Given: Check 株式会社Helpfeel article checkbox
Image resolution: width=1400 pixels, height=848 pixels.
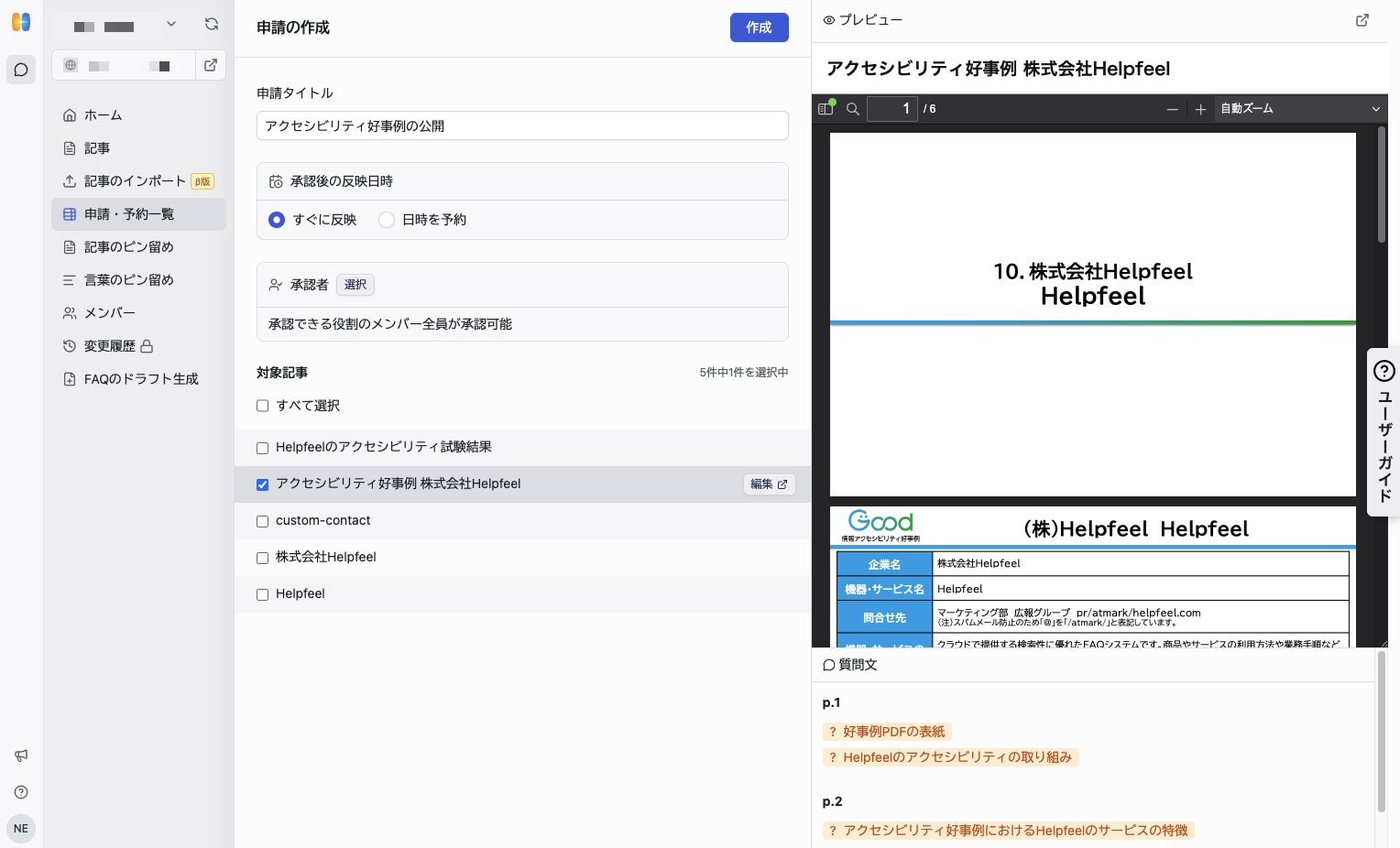Looking at the screenshot, I should point(262,558).
